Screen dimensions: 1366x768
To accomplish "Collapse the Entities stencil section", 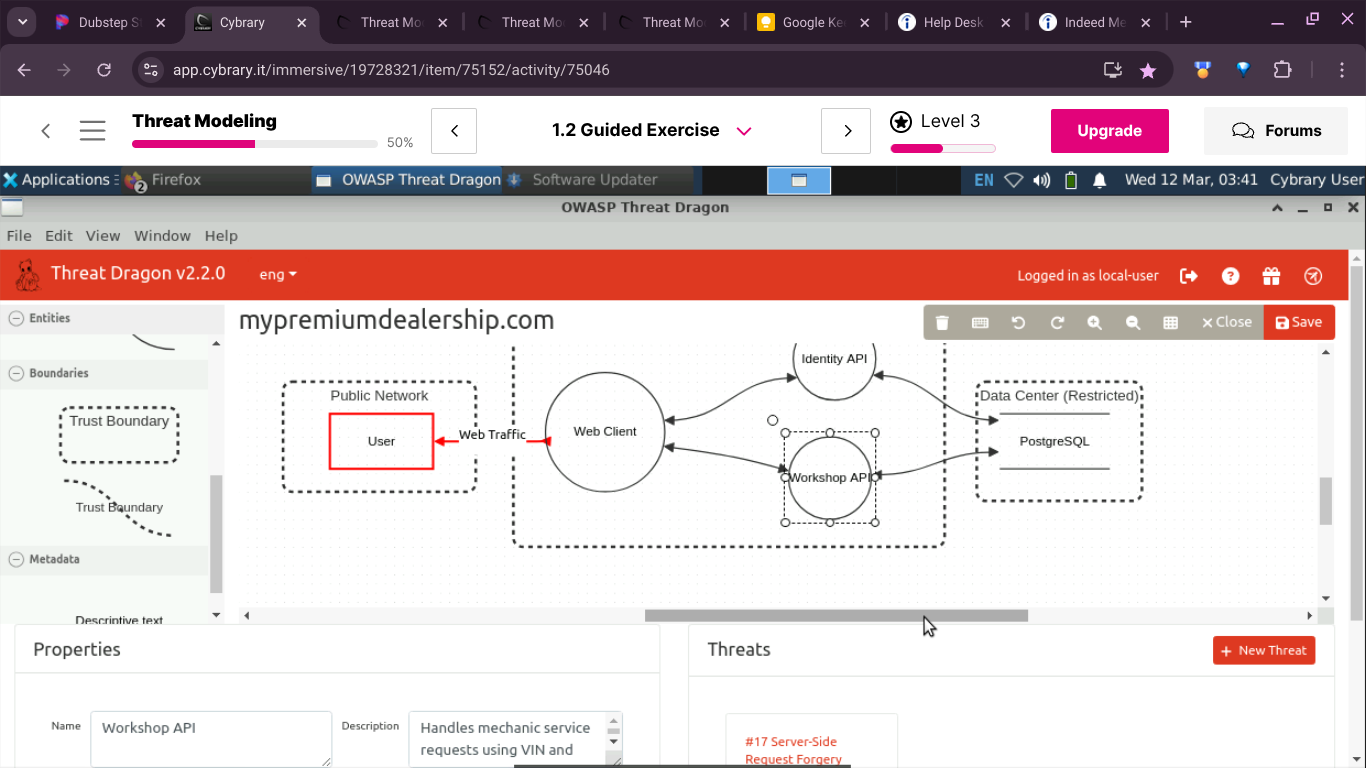I will [16, 318].
